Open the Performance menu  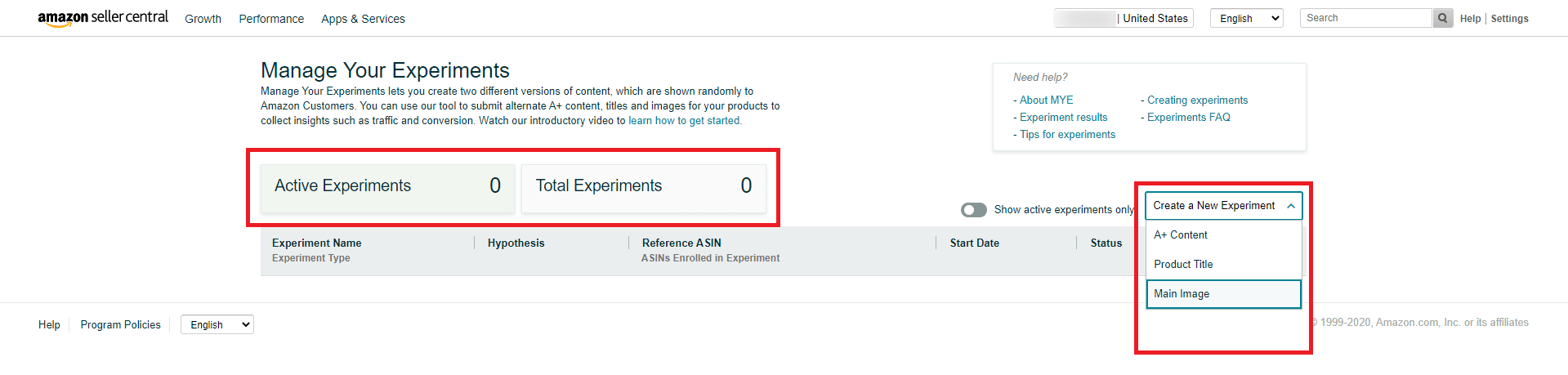[x=271, y=19]
